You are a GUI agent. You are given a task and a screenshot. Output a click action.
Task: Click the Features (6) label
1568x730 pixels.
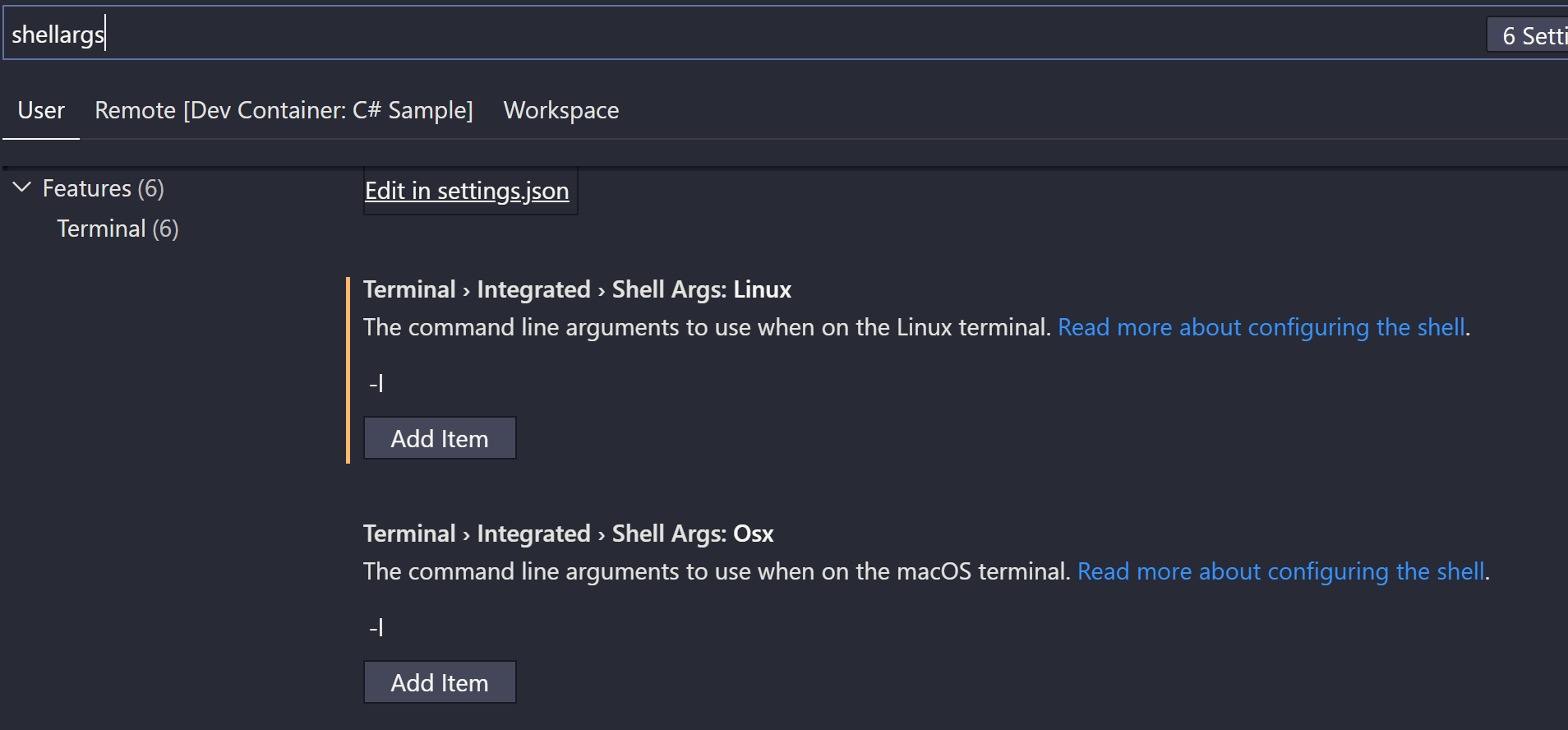[103, 187]
